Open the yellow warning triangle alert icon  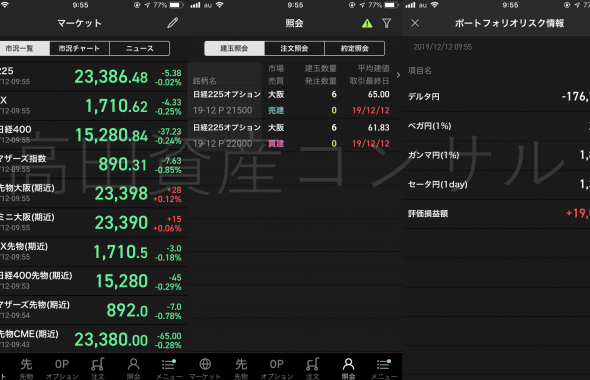[367, 23]
